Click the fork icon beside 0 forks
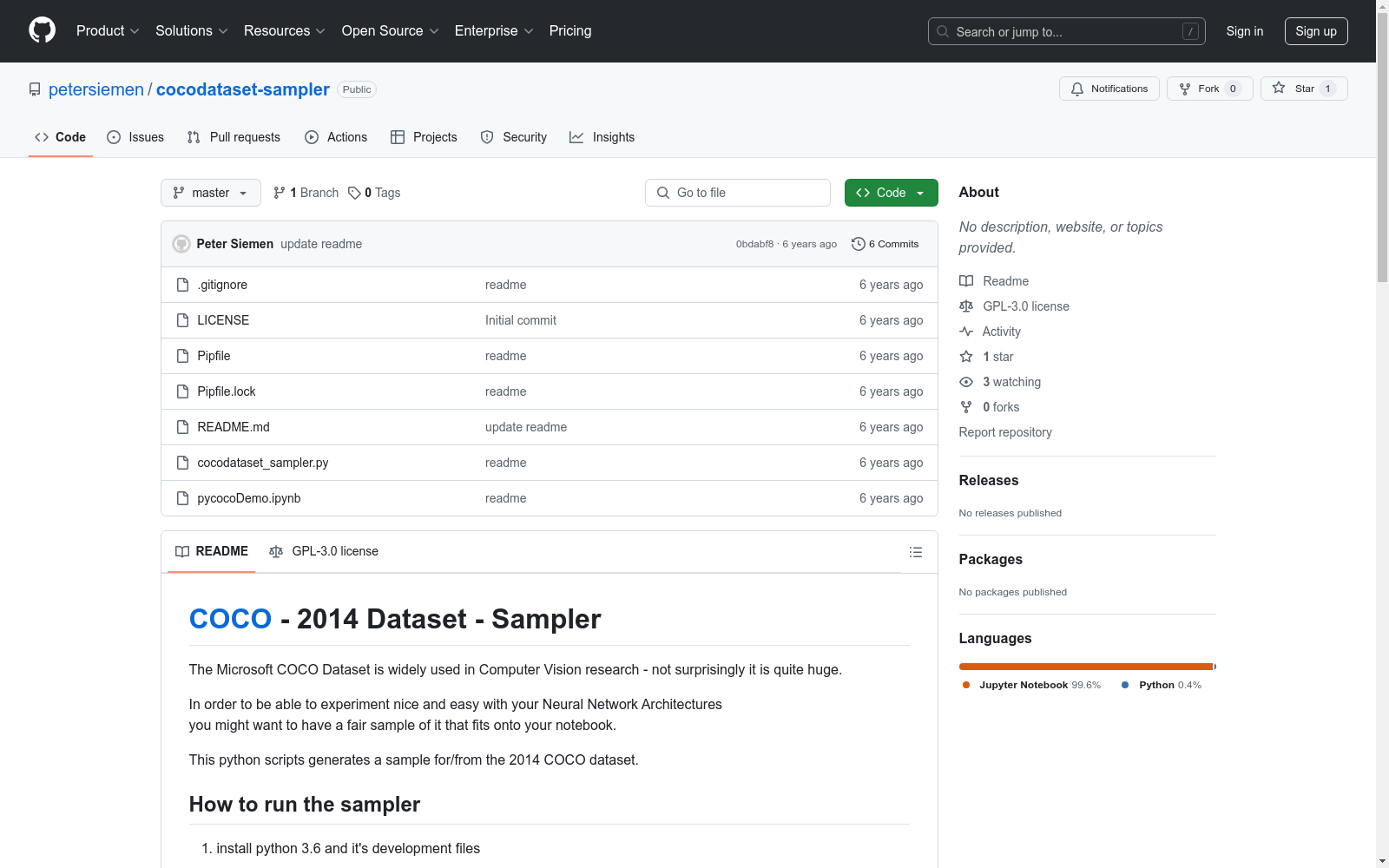The image size is (1389, 868). [x=966, y=407]
